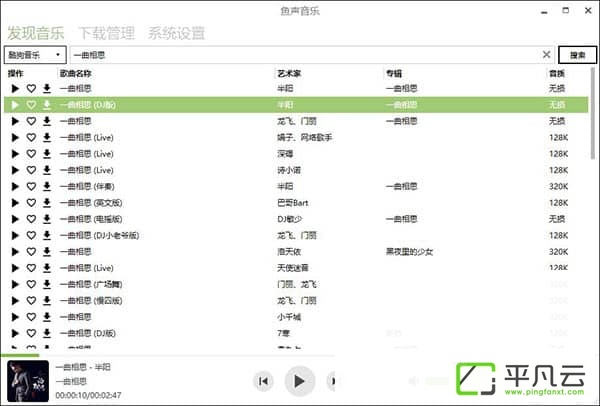Download the 一曲相思 (广场舞) version
The width and height of the screenshot is (600, 406).
[47, 284]
